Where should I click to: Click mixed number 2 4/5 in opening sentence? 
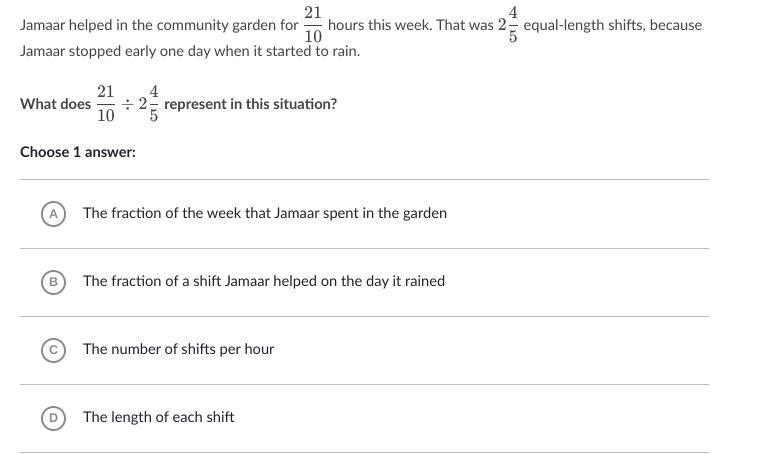pyautogui.click(x=508, y=24)
